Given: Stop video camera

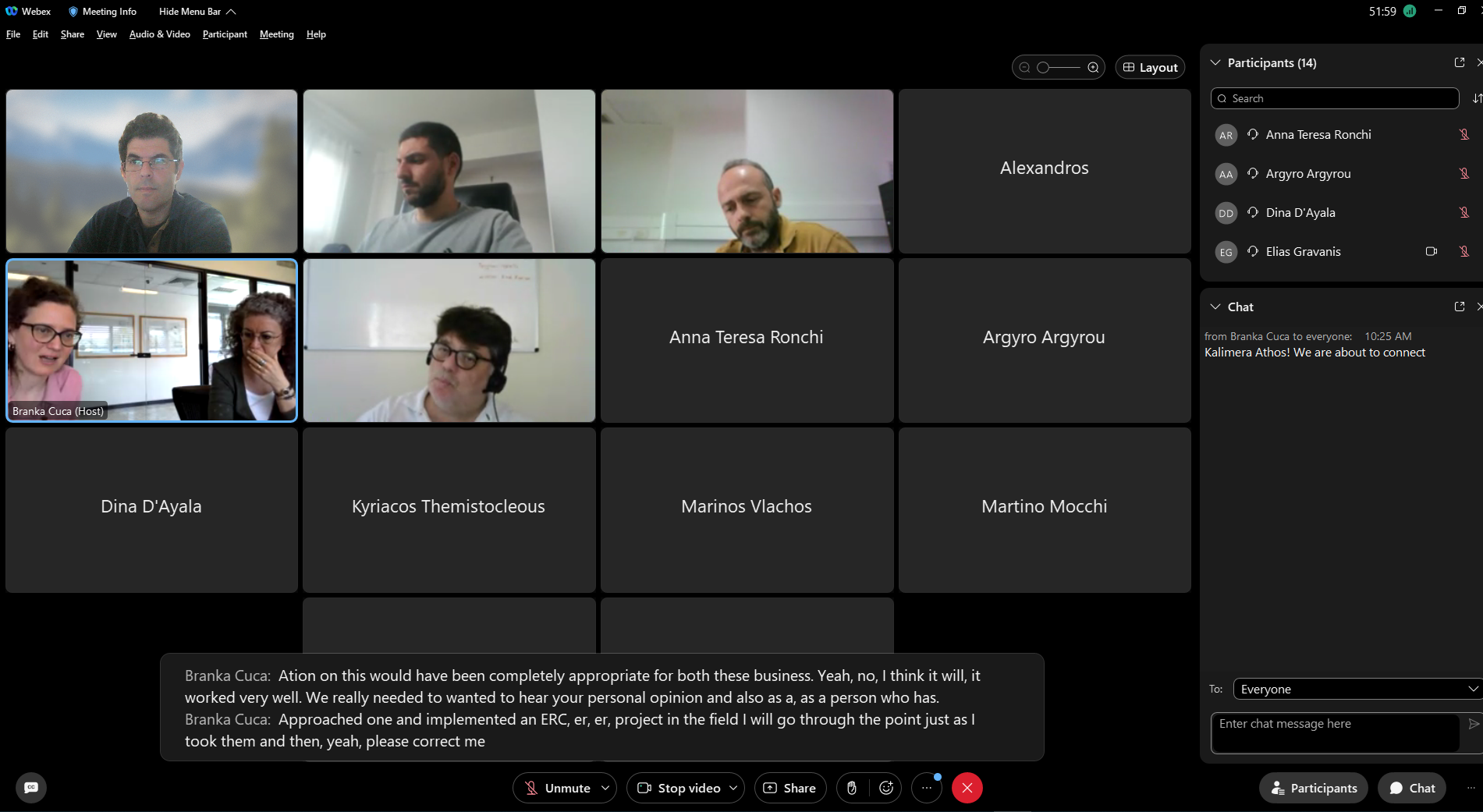Looking at the screenshot, I should (x=679, y=788).
